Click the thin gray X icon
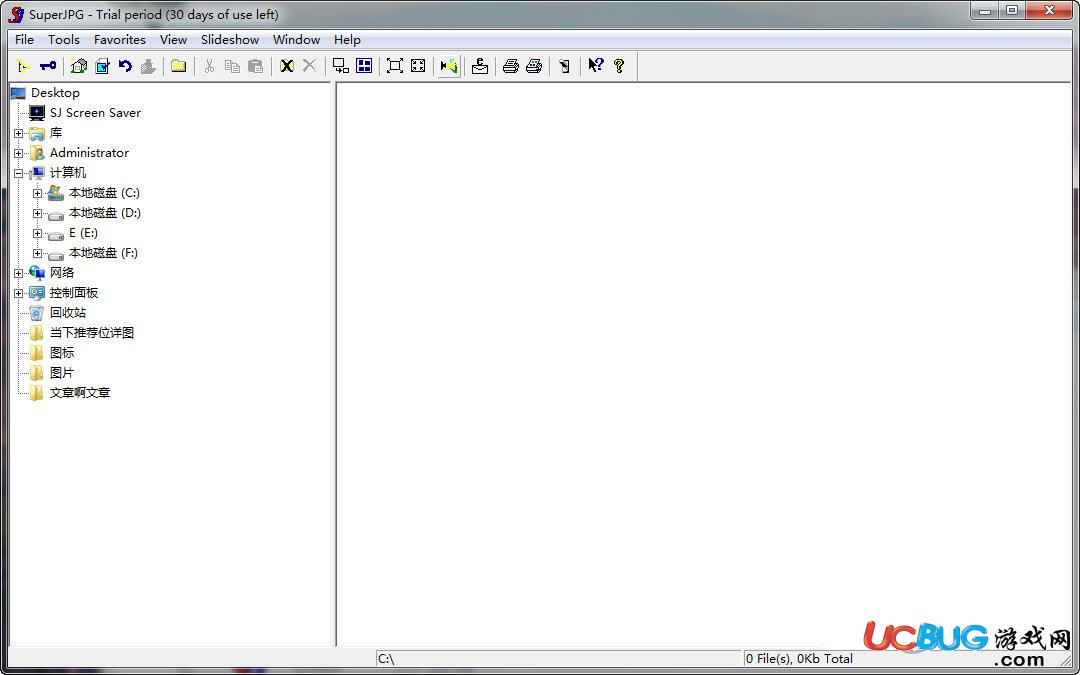This screenshot has width=1080, height=675. click(x=309, y=66)
